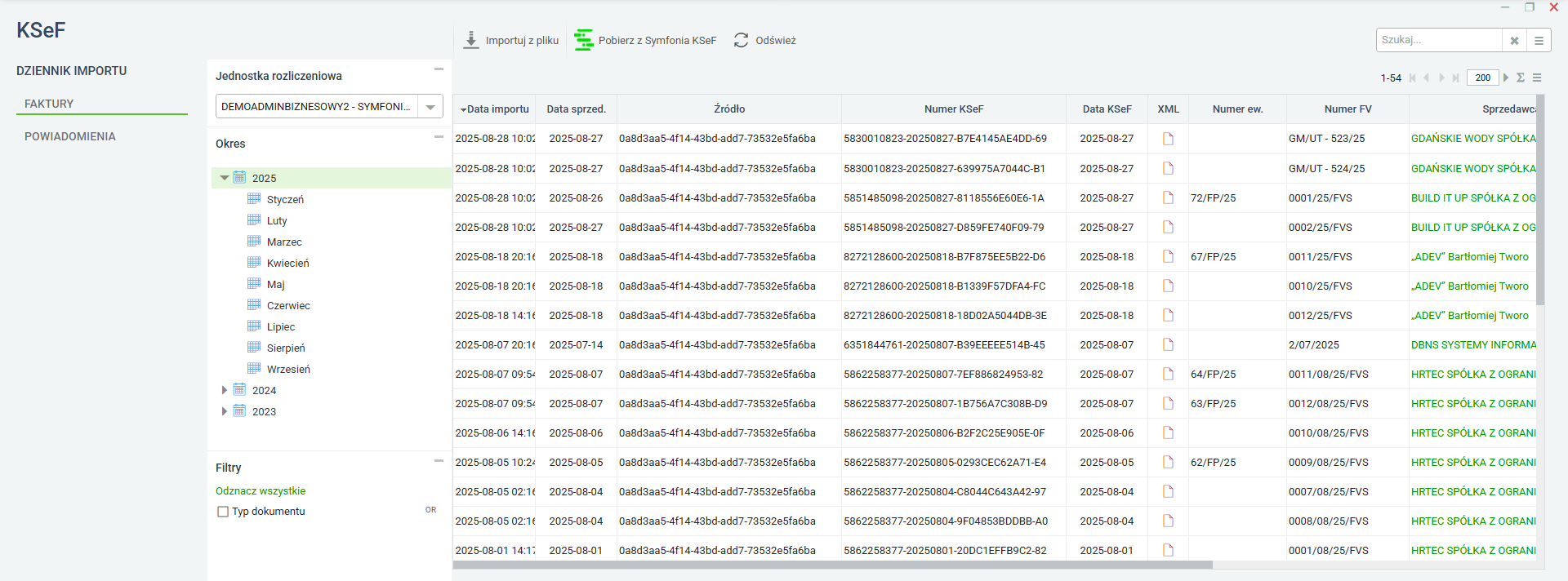Collapse the 2025 year tree node

tap(225, 178)
